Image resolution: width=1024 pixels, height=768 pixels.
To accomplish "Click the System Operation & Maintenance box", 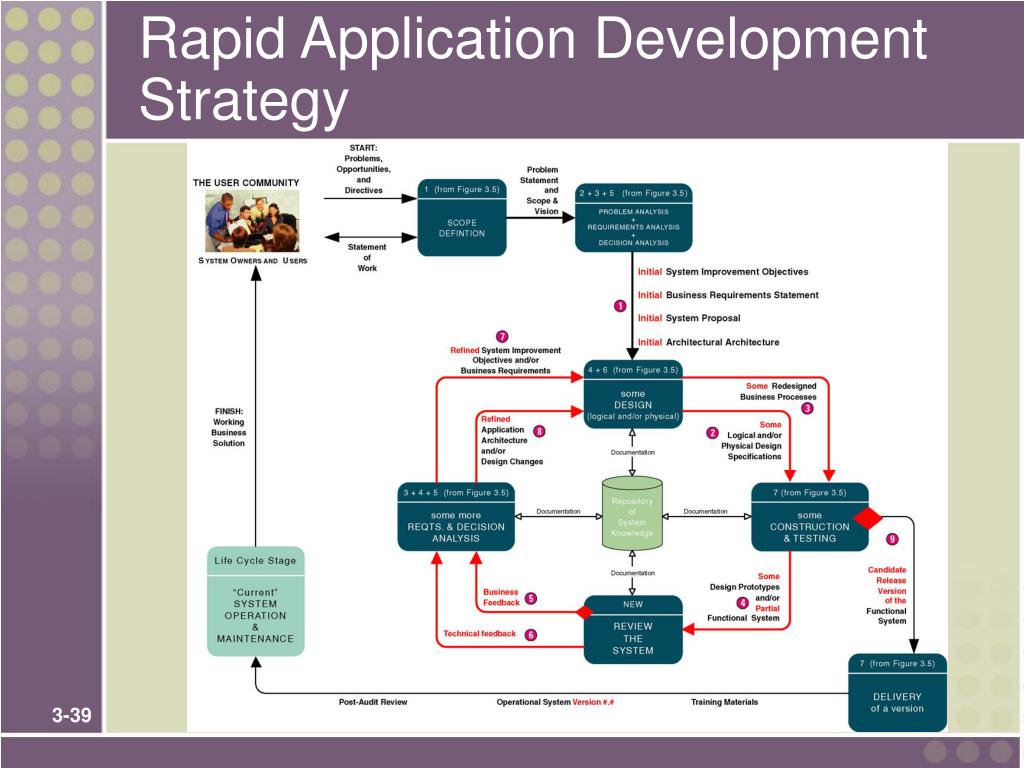I will pyautogui.click(x=255, y=601).
